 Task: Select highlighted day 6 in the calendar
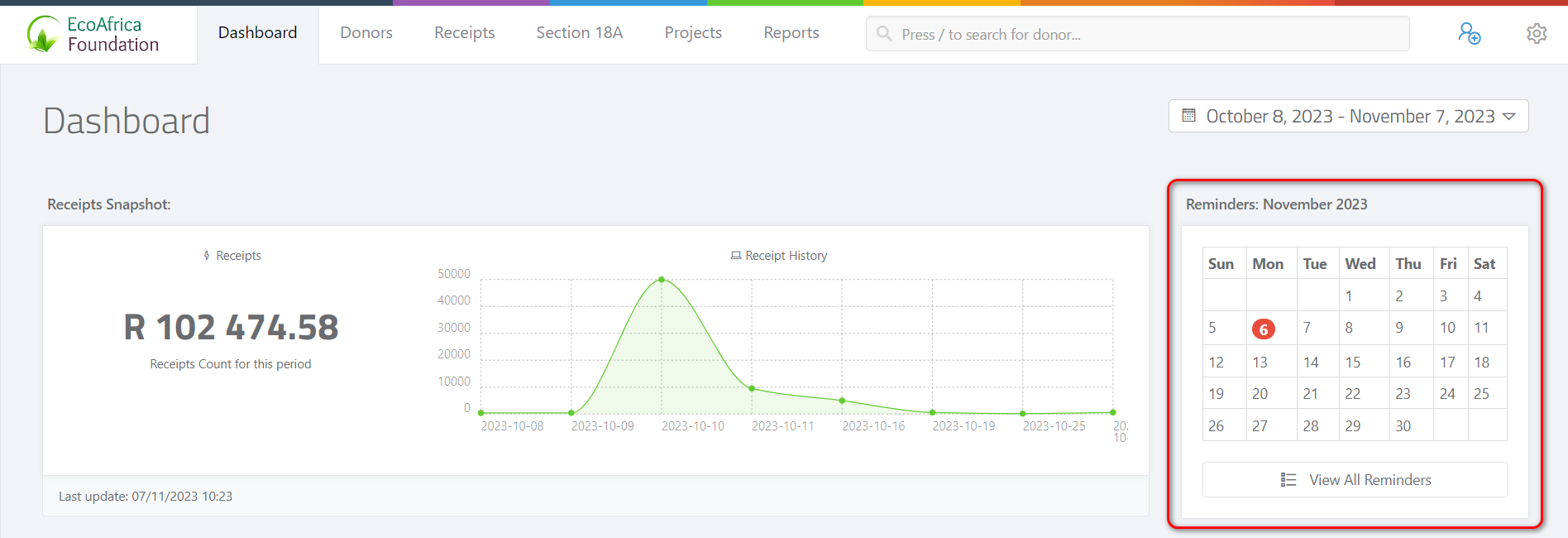(1263, 329)
